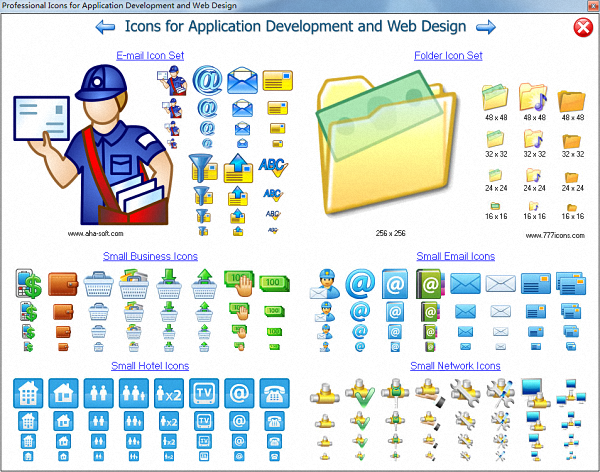Close the window with the red X button

click(583, 28)
